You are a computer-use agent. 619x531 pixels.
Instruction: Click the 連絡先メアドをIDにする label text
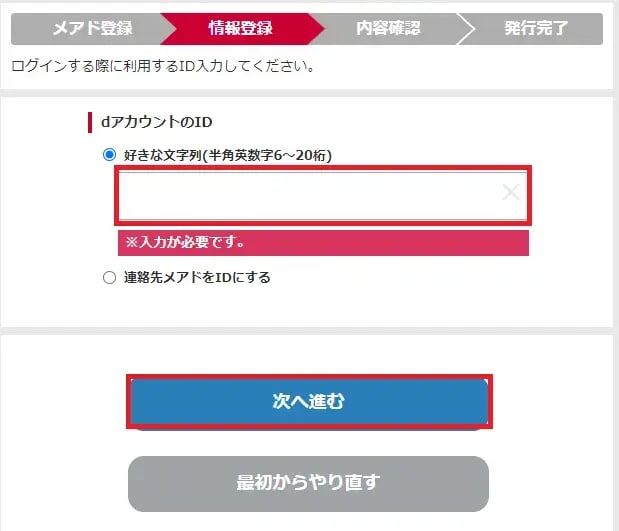(195, 278)
